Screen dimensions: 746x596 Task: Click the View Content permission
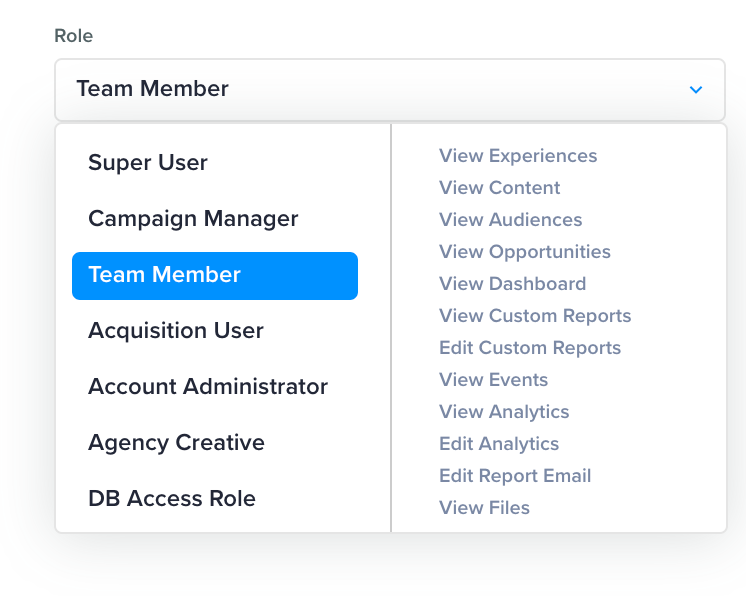click(499, 188)
